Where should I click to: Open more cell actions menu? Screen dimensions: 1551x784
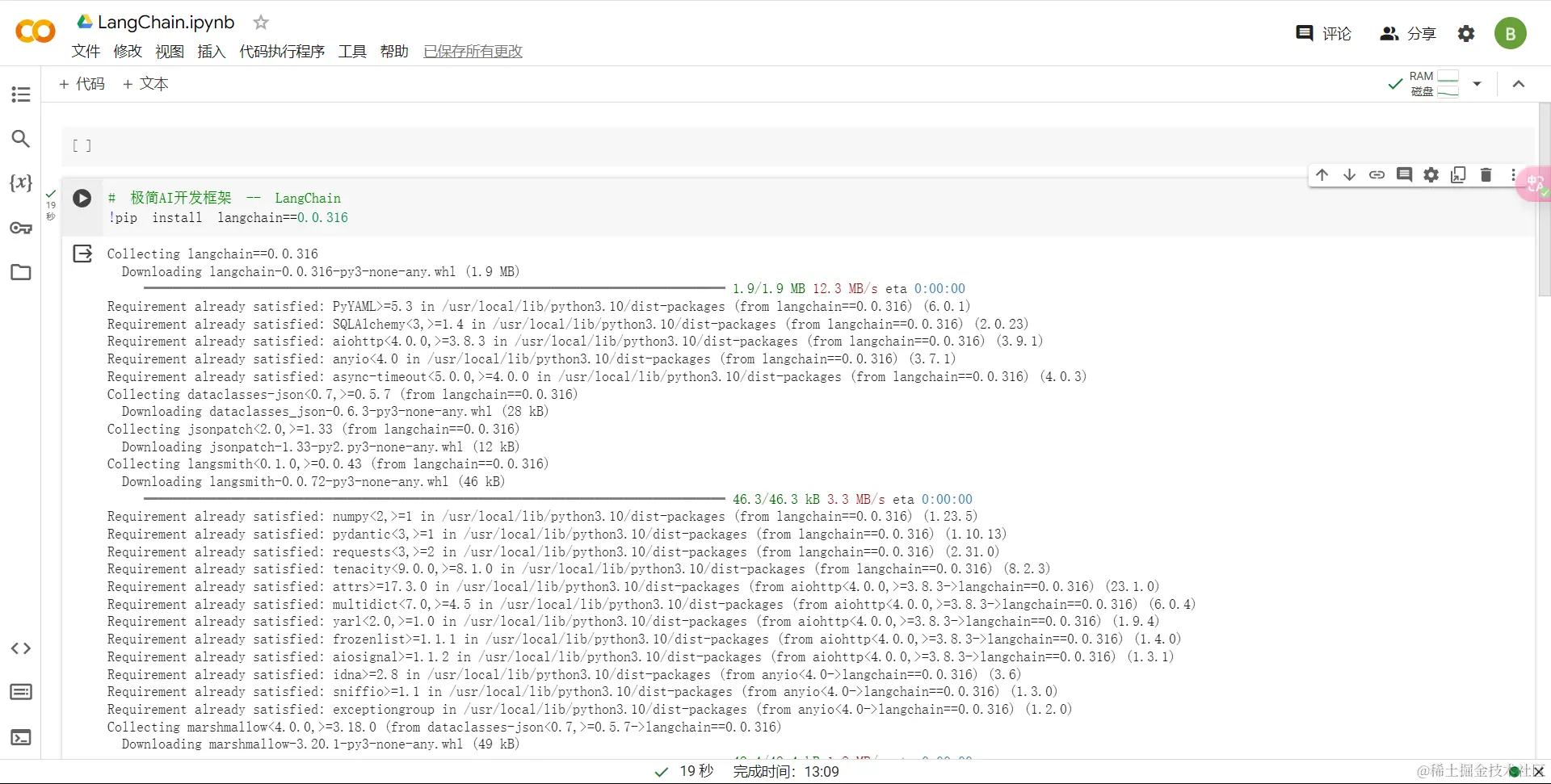[x=1513, y=175]
